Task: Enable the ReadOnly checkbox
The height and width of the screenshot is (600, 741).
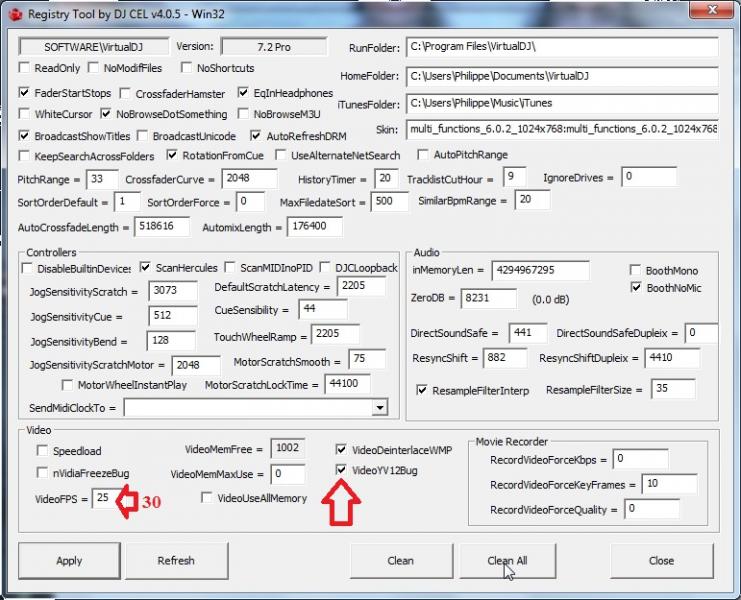Action: pos(24,68)
